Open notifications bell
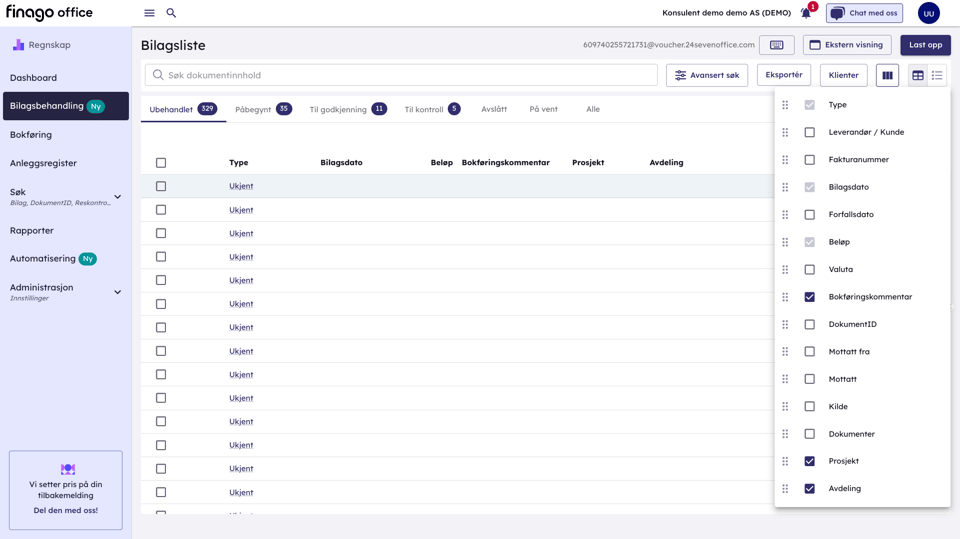The height and width of the screenshot is (539, 960). (x=806, y=13)
